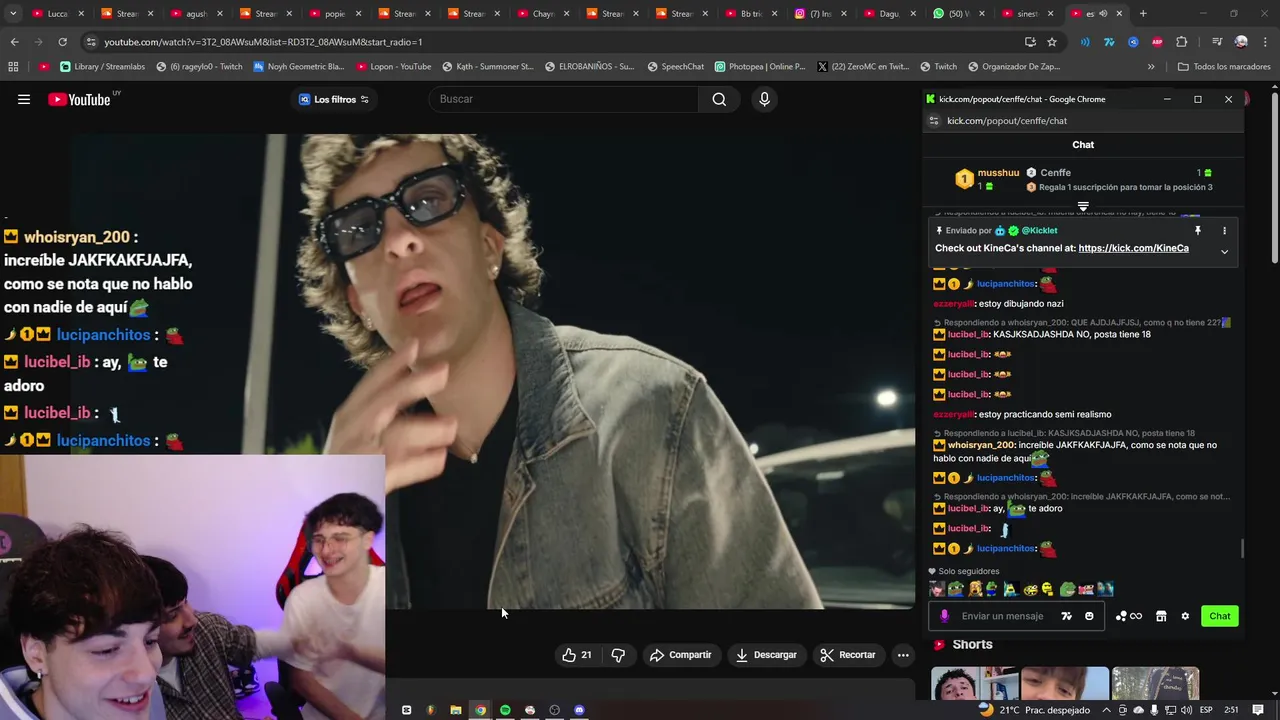Click the Kick chat emoji picker icon
The height and width of the screenshot is (720, 1280).
point(1089,616)
